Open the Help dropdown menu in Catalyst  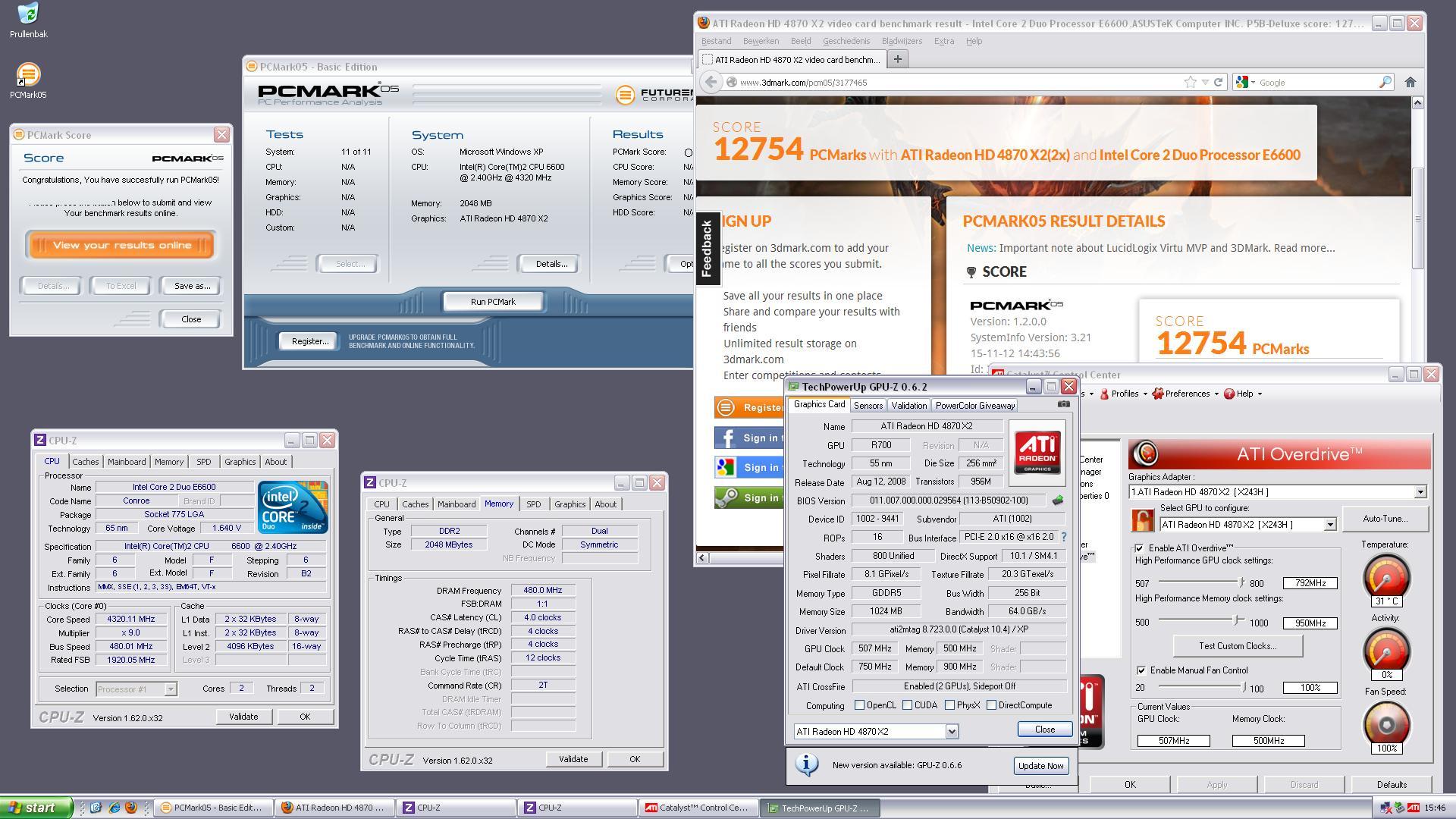[1243, 394]
